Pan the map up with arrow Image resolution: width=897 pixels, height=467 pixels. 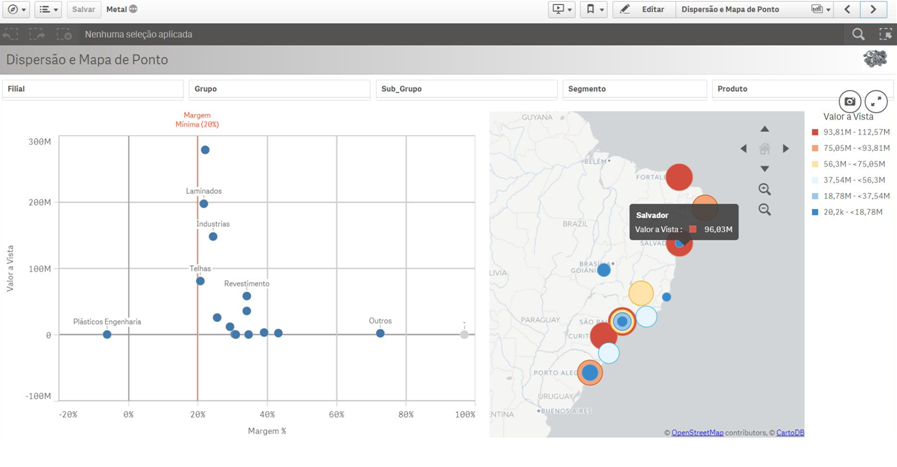(x=764, y=129)
